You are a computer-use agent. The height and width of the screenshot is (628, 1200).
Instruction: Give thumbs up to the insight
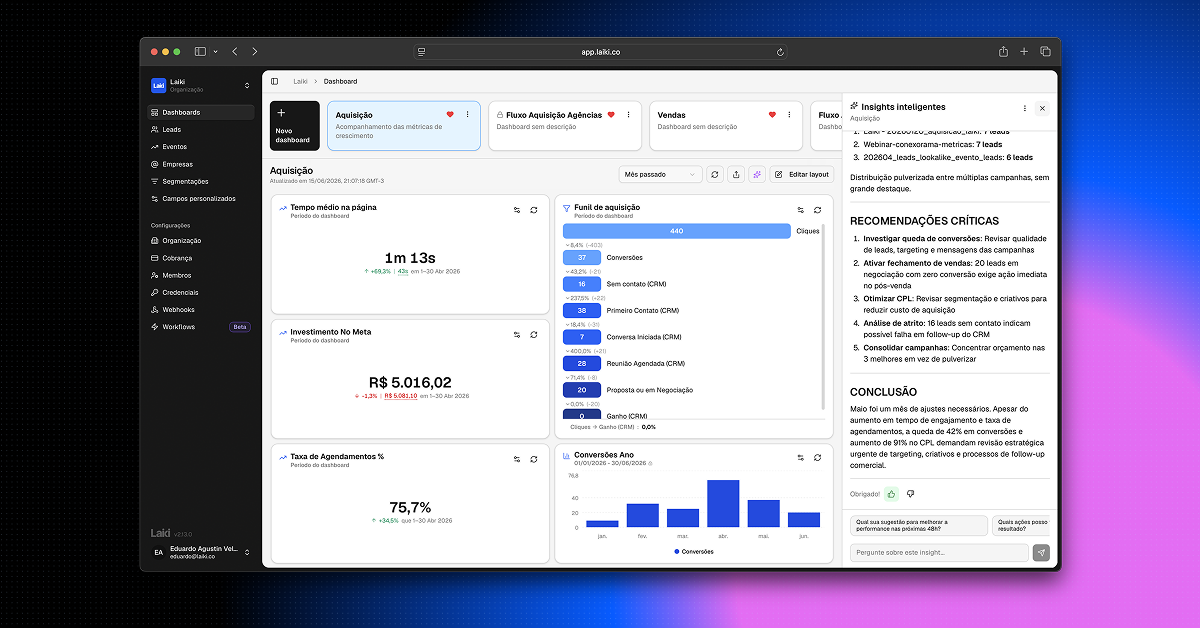(891, 493)
